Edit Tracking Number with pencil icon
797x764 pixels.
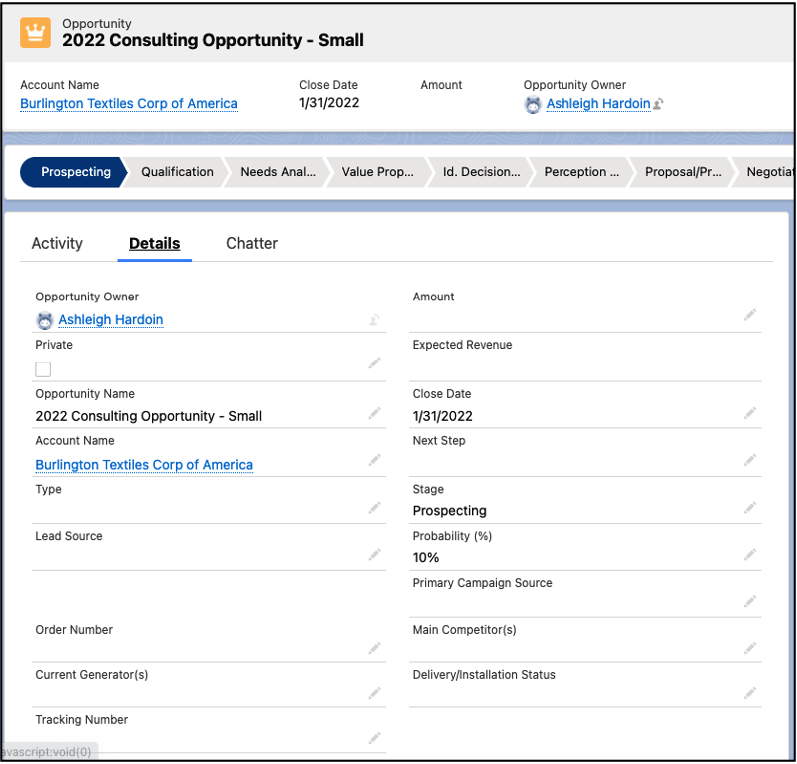[x=374, y=739]
